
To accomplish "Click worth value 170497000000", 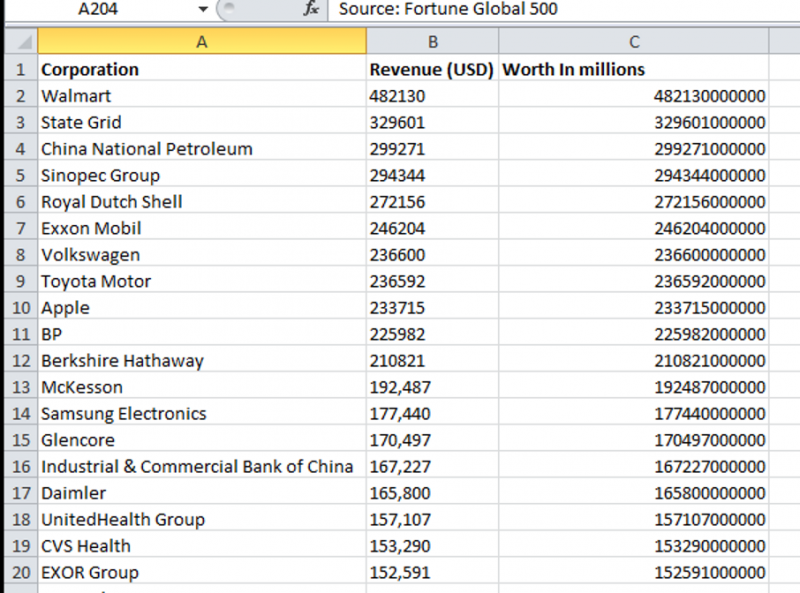I will point(634,440).
